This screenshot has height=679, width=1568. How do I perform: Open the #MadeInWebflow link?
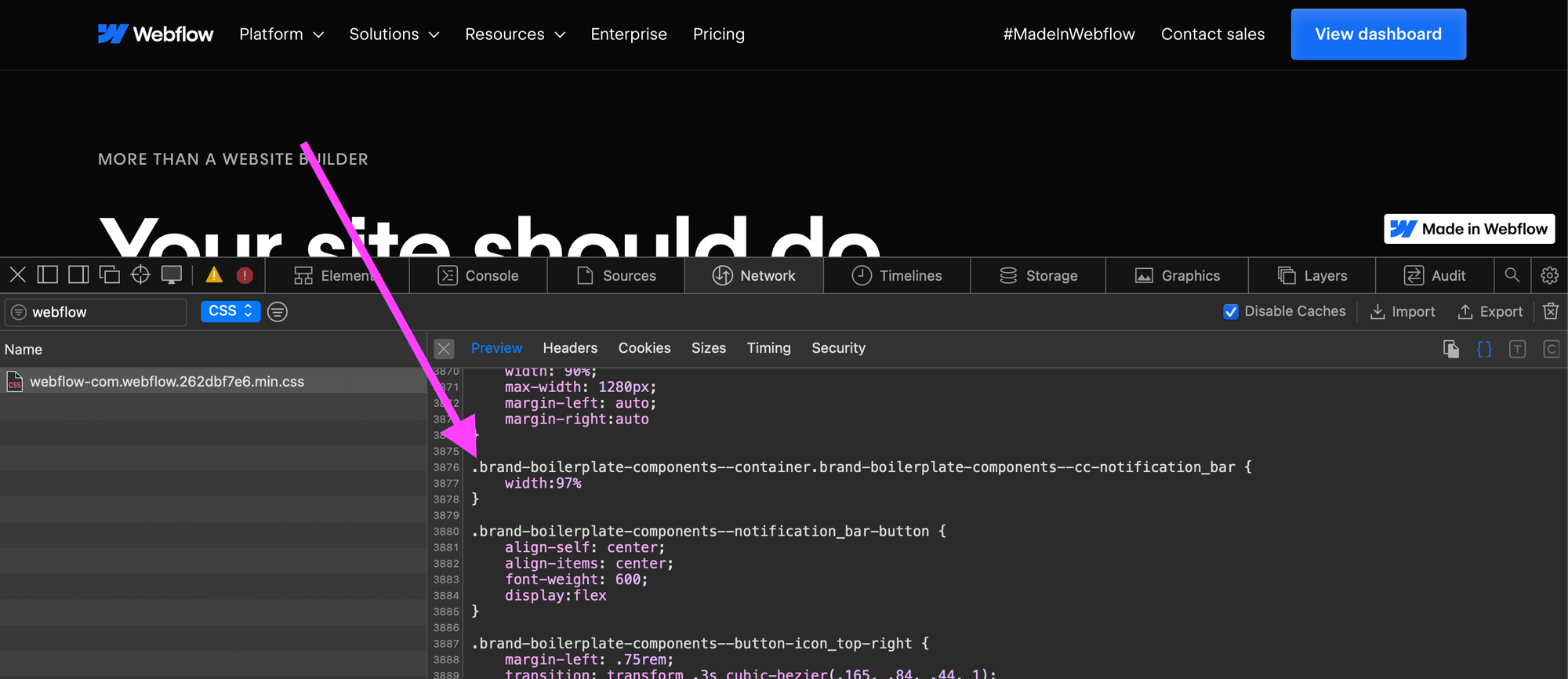tap(1069, 34)
